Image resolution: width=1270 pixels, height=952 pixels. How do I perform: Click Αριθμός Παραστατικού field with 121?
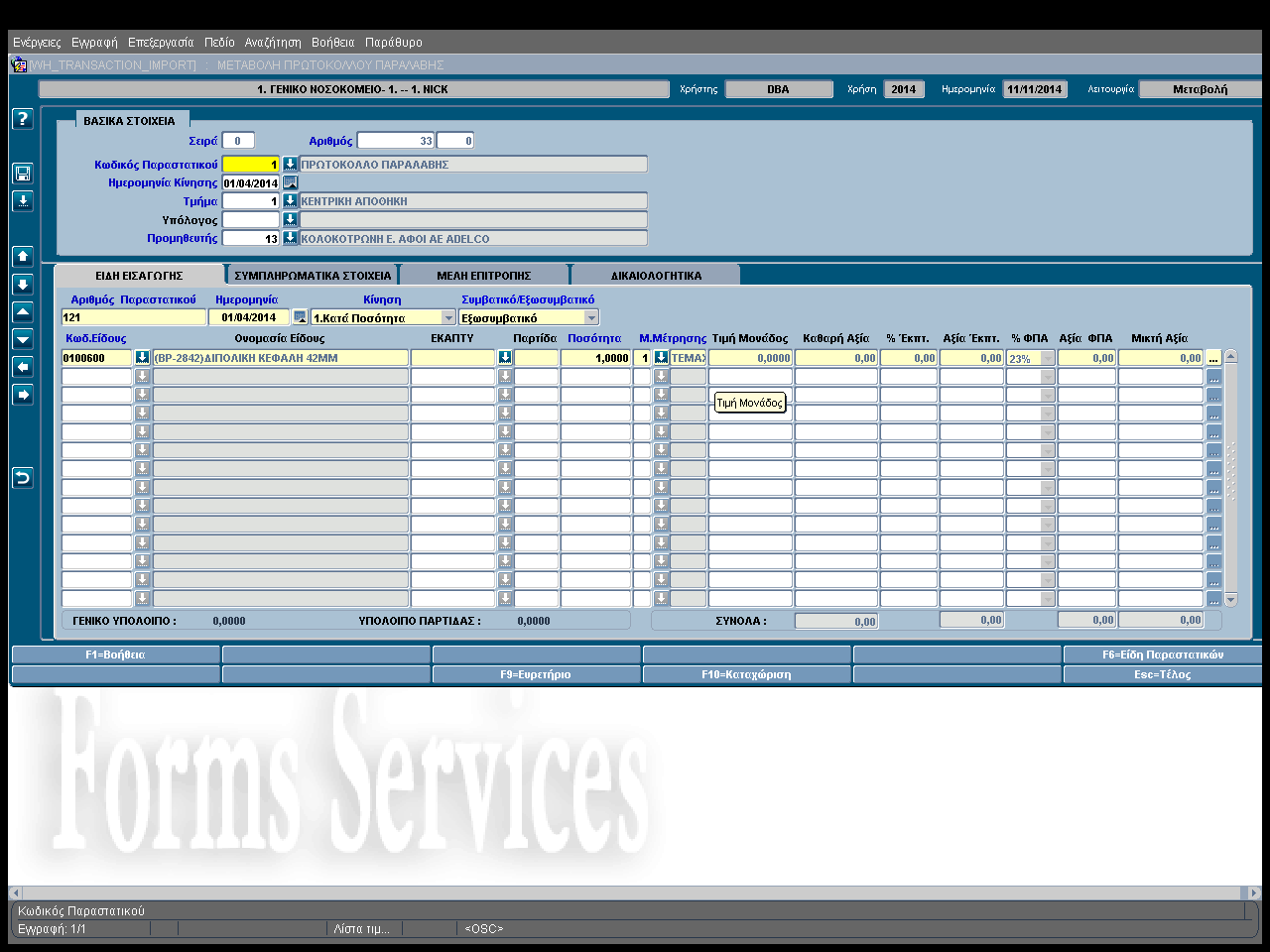[x=134, y=317]
